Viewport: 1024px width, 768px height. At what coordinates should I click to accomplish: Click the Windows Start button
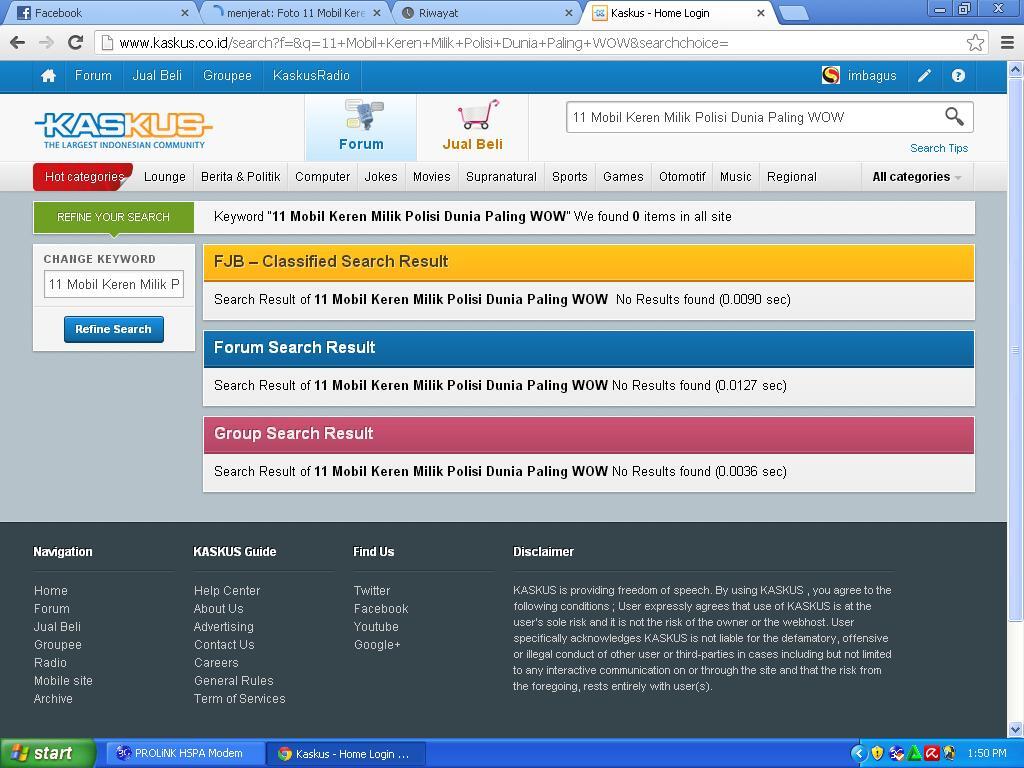[x=48, y=754]
